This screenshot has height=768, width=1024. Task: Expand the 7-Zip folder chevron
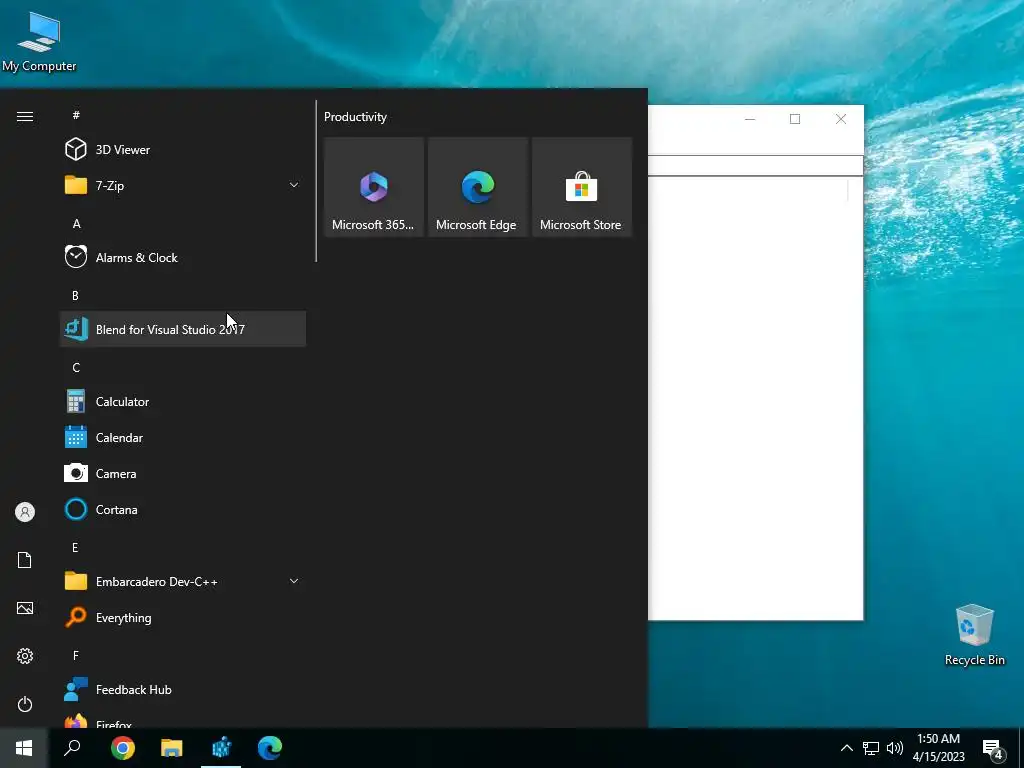(x=294, y=185)
